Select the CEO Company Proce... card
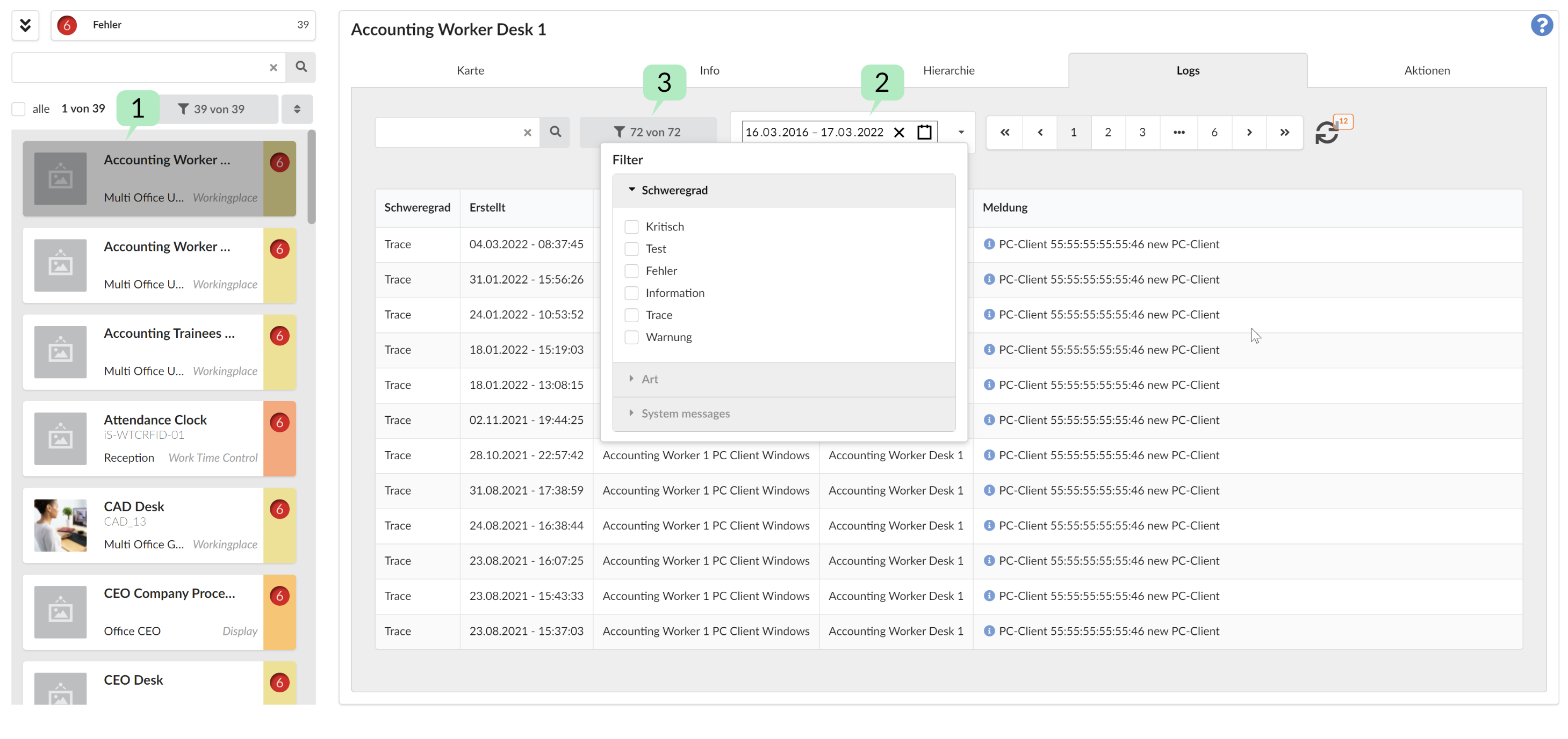 pos(159,612)
